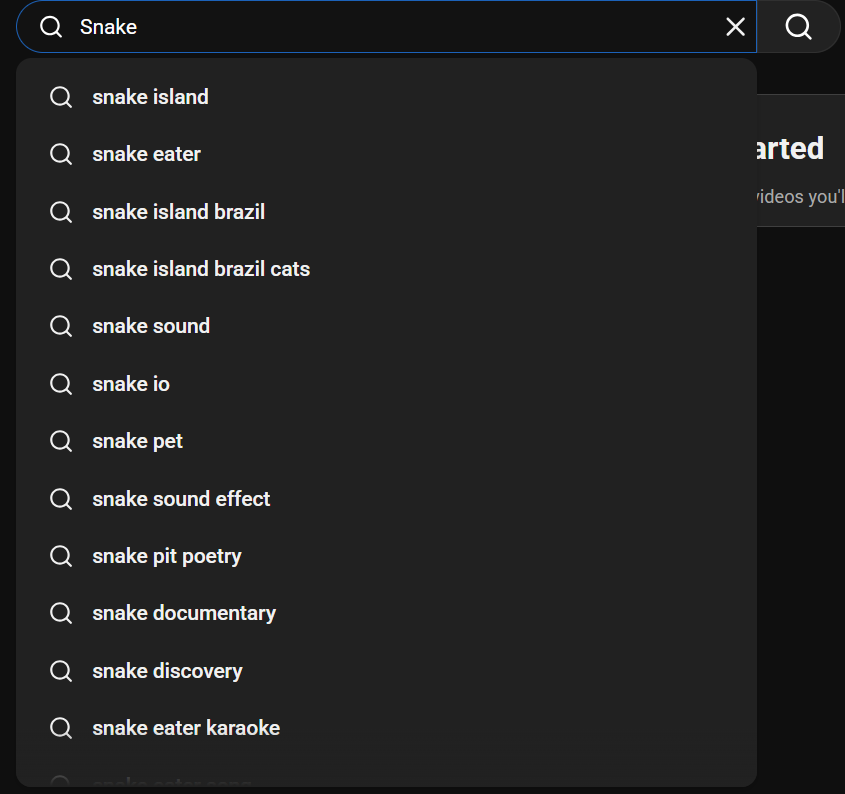
Task: Click the search submit magnifier button
Action: click(x=798, y=27)
